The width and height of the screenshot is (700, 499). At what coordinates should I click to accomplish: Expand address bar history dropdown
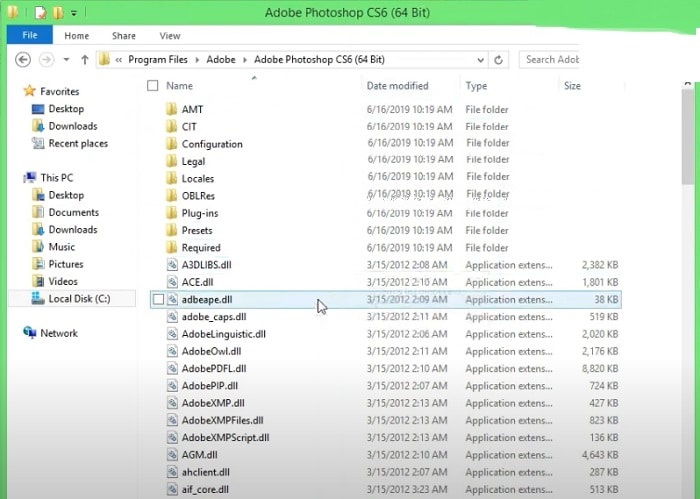[x=480, y=60]
